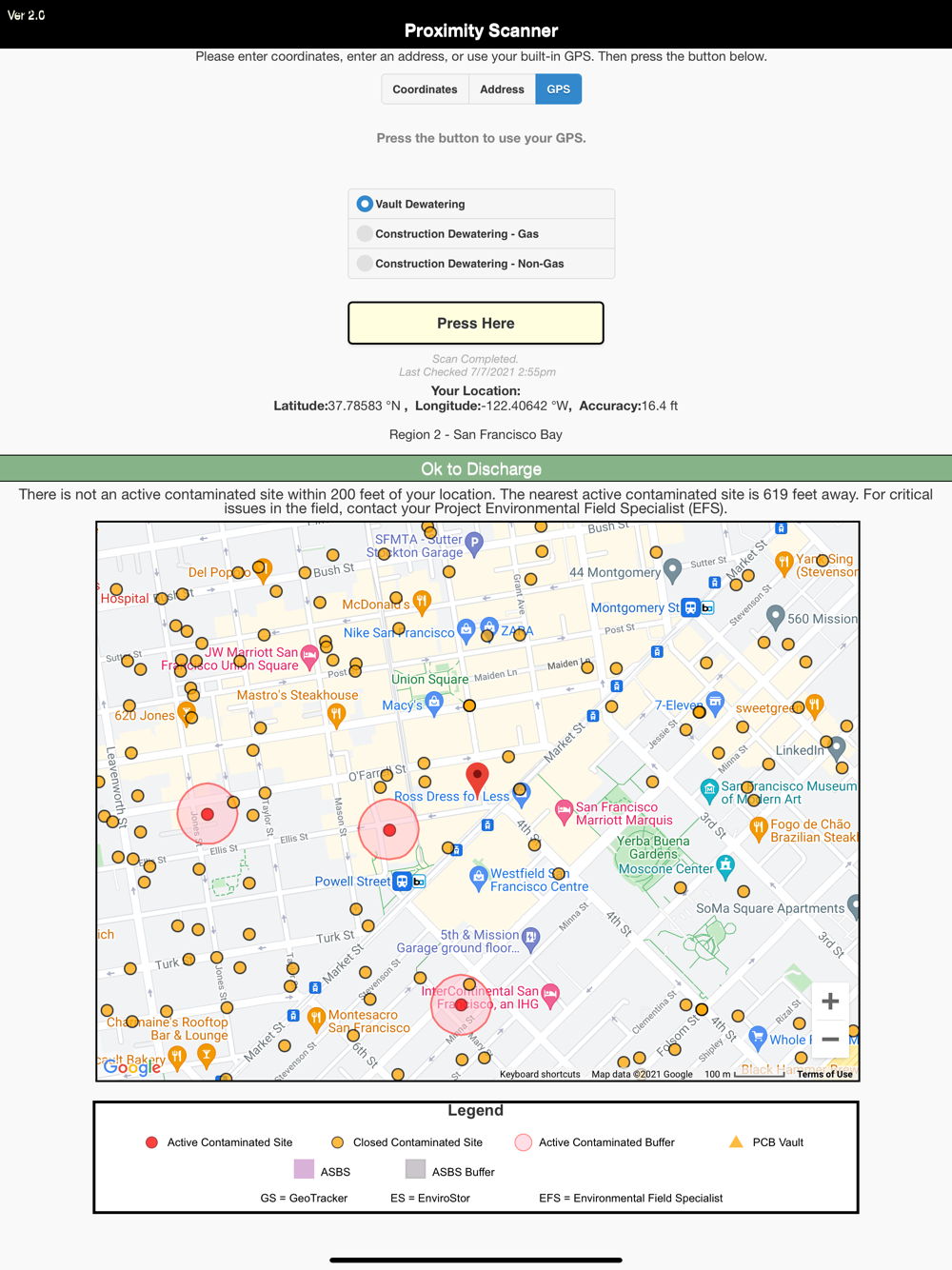Image resolution: width=952 pixels, height=1270 pixels.
Task: Tap the San Francisco Marriott Marquis marker
Action: pos(565,812)
